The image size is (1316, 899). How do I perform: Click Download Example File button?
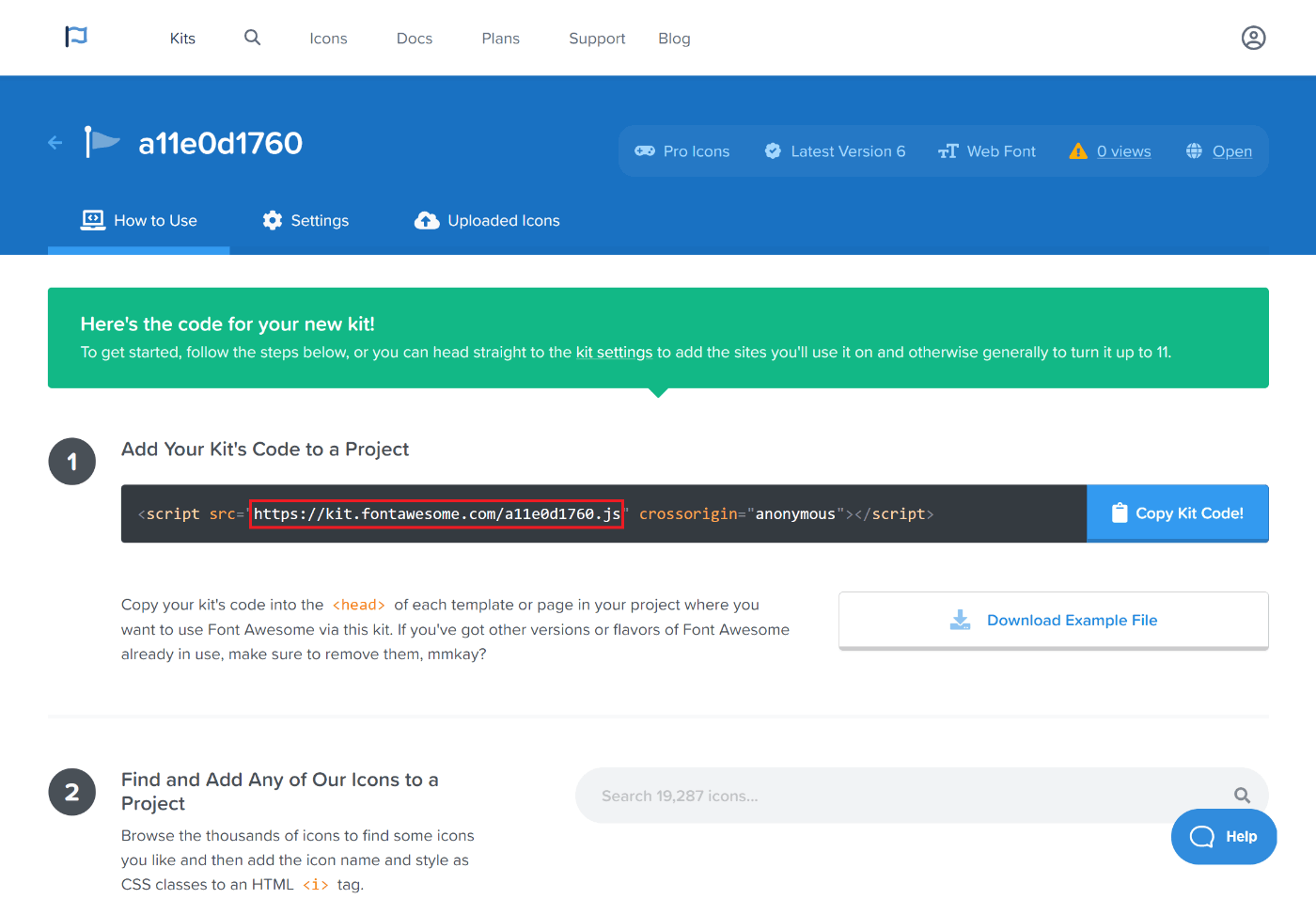tap(1054, 621)
